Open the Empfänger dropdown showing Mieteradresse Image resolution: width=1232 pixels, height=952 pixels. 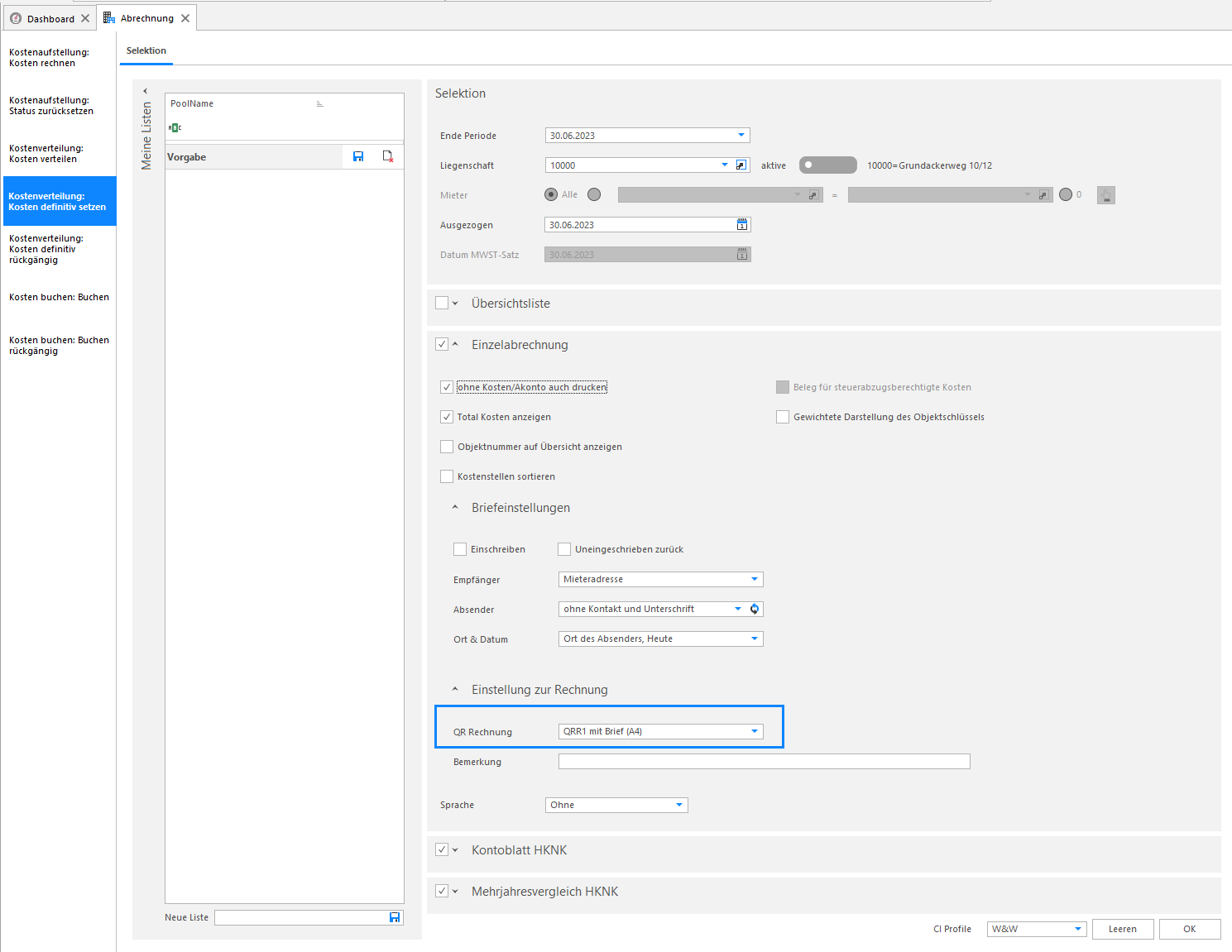pos(755,579)
